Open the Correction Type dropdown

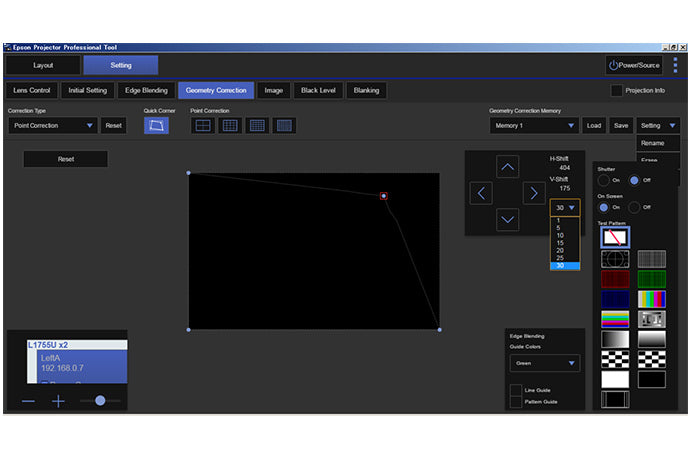tap(52, 125)
